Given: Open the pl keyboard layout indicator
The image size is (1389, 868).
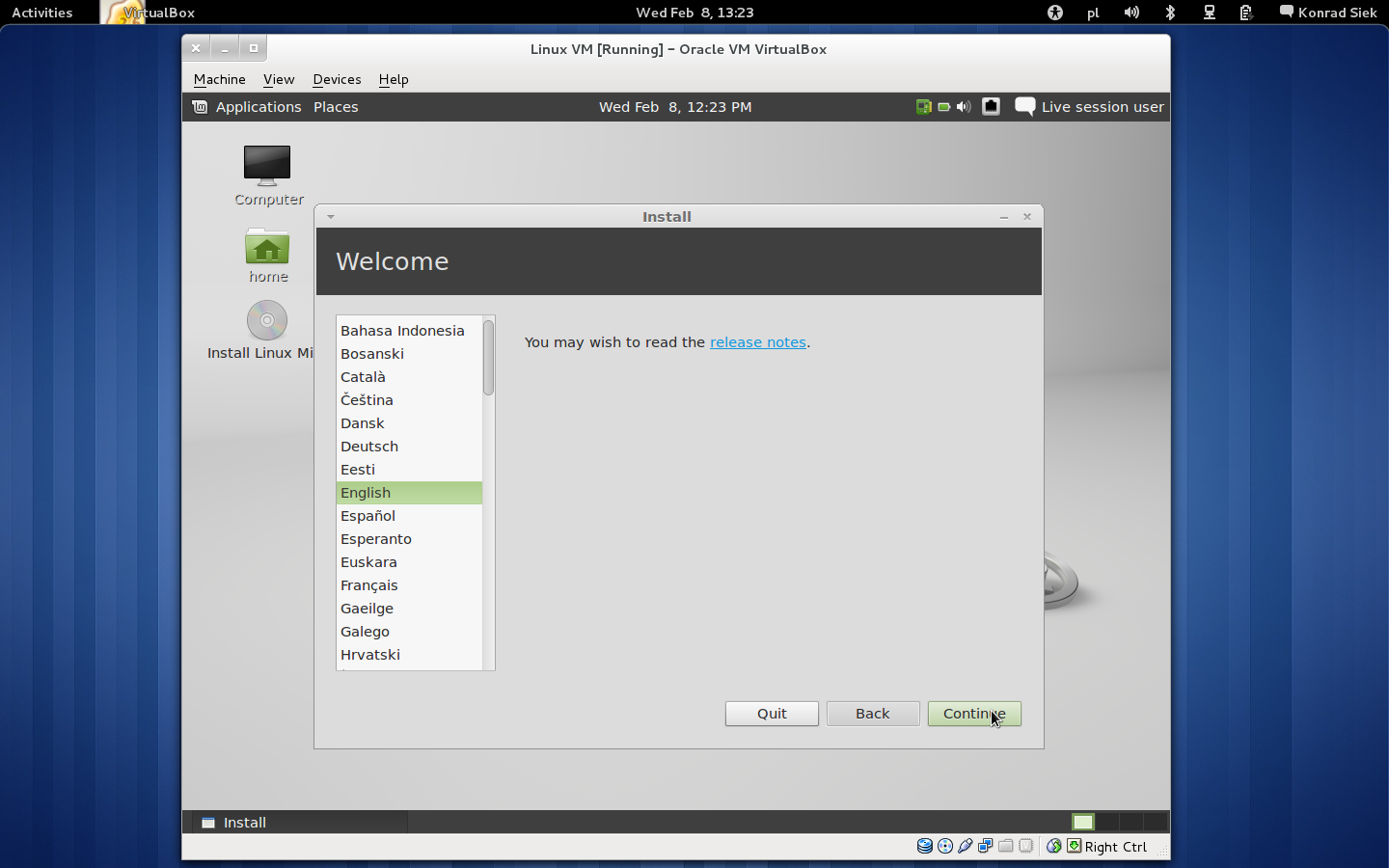Looking at the screenshot, I should point(1093,13).
